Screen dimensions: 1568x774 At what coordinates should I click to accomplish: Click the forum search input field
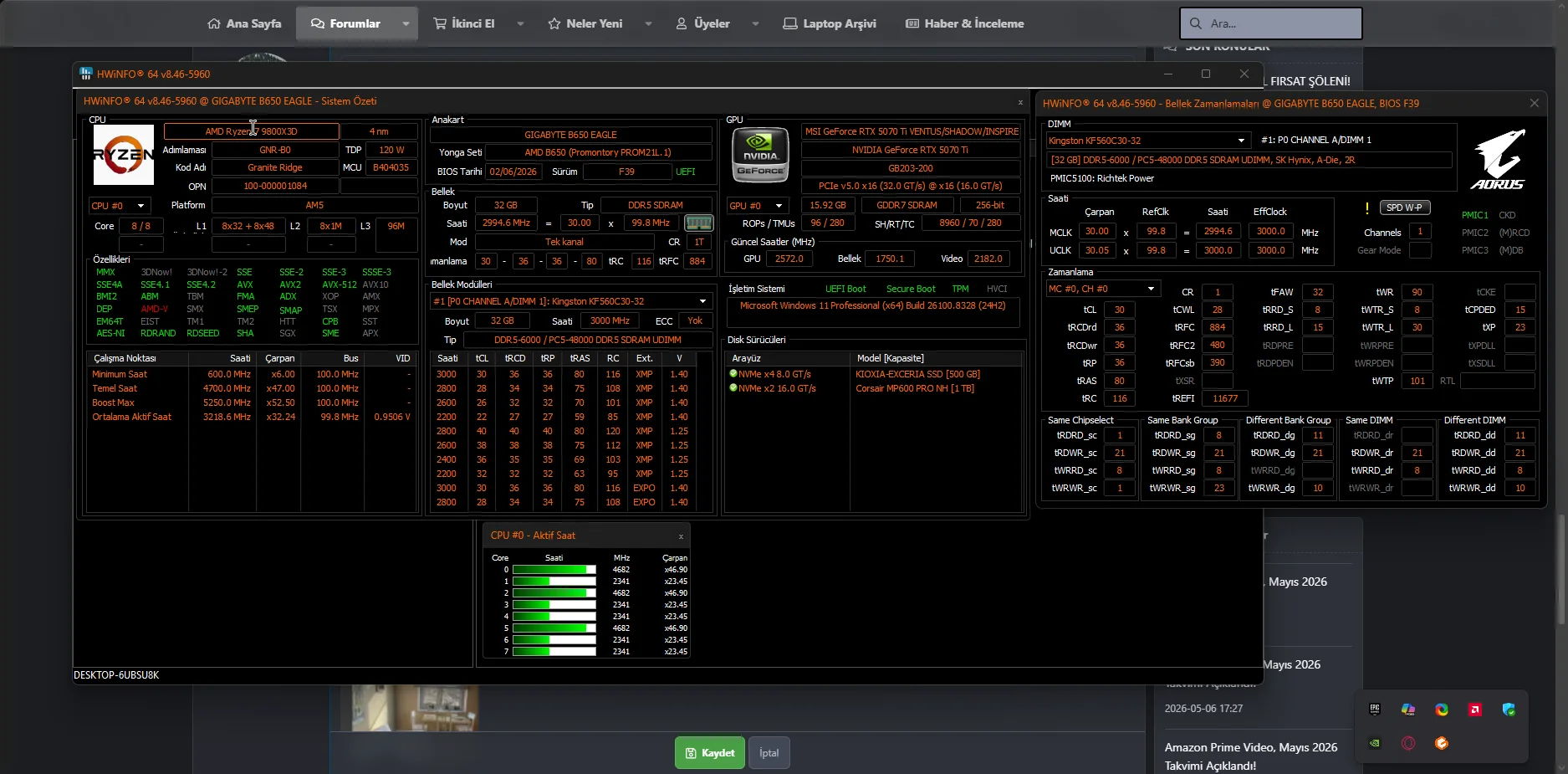tap(1271, 23)
